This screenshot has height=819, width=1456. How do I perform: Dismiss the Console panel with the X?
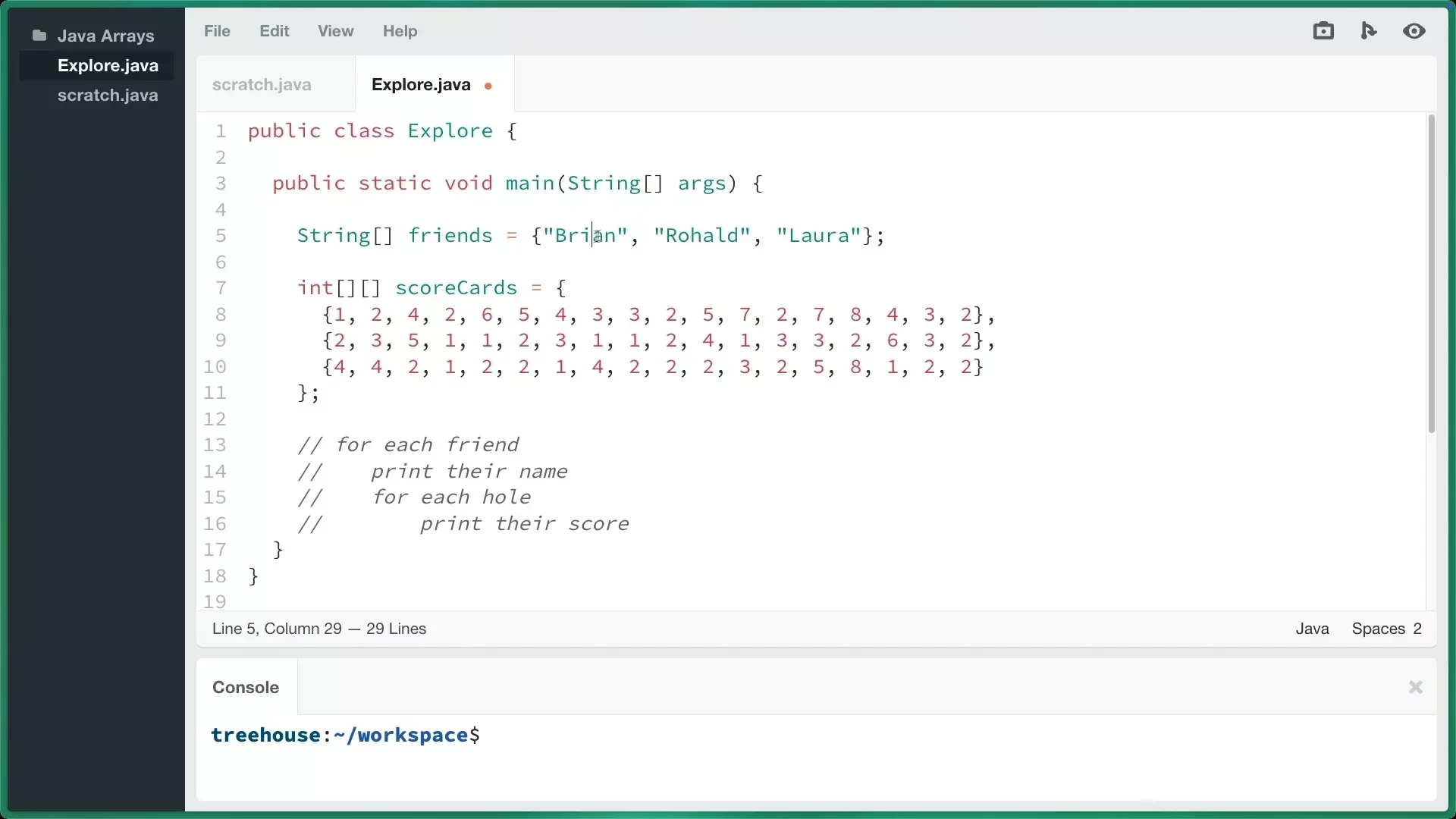[1415, 688]
